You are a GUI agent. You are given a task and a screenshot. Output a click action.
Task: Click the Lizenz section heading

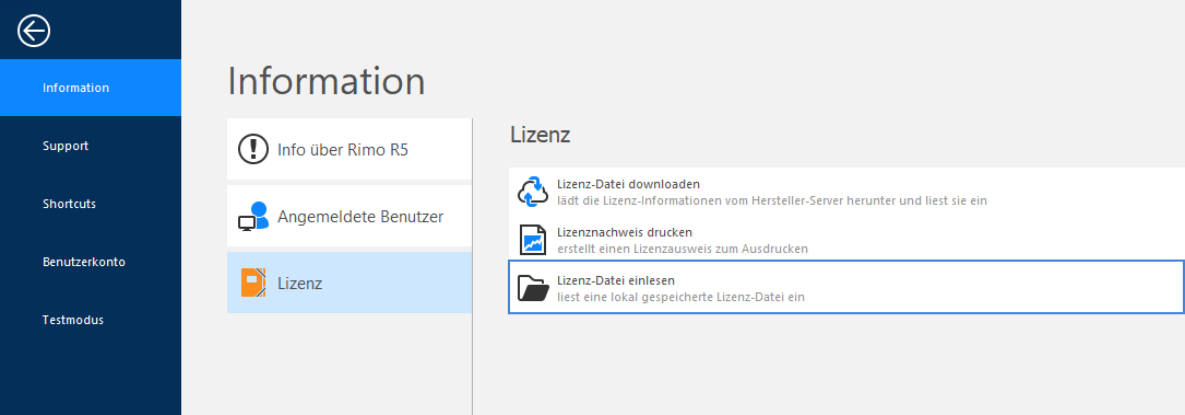pos(540,135)
